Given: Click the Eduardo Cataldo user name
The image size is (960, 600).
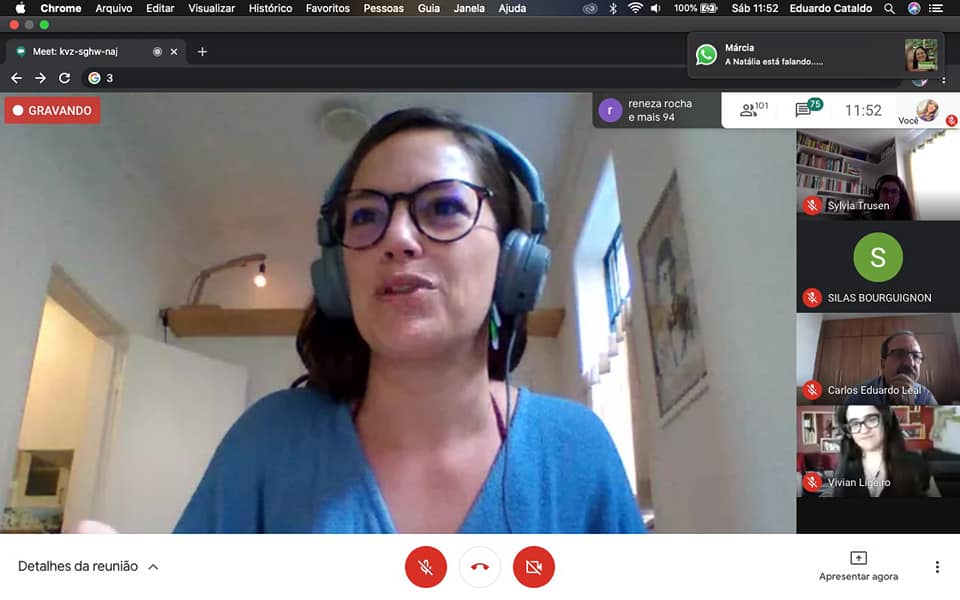Looking at the screenshot, I should (x=830, y=8).
